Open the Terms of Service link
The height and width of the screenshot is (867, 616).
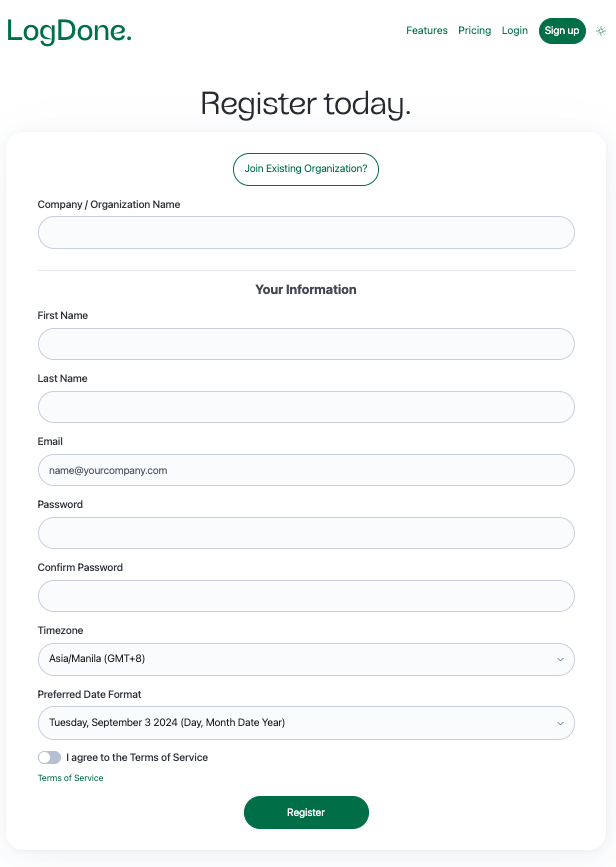click(70, 778)
